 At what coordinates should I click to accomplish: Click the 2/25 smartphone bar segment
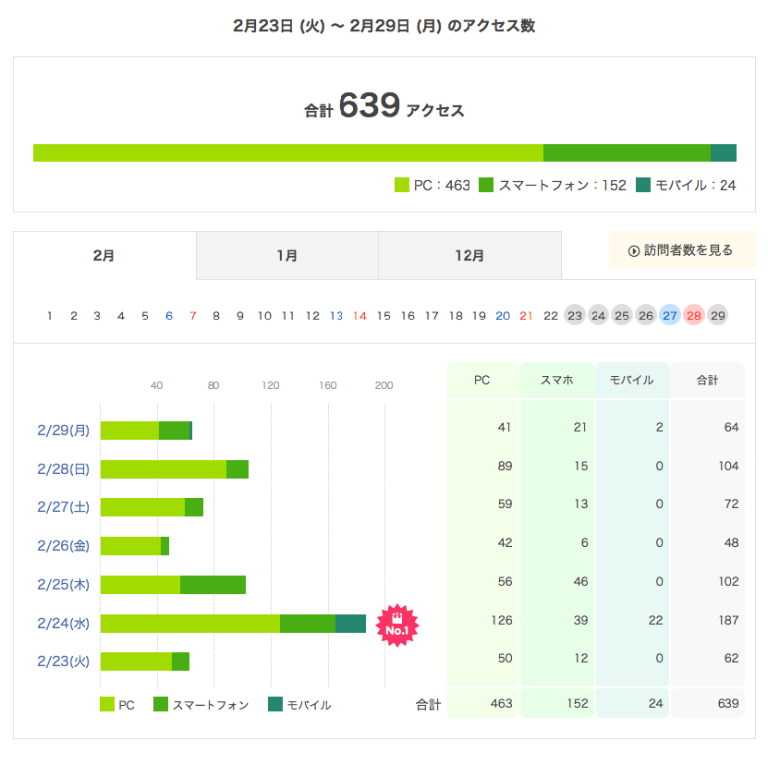click(213, 585)
